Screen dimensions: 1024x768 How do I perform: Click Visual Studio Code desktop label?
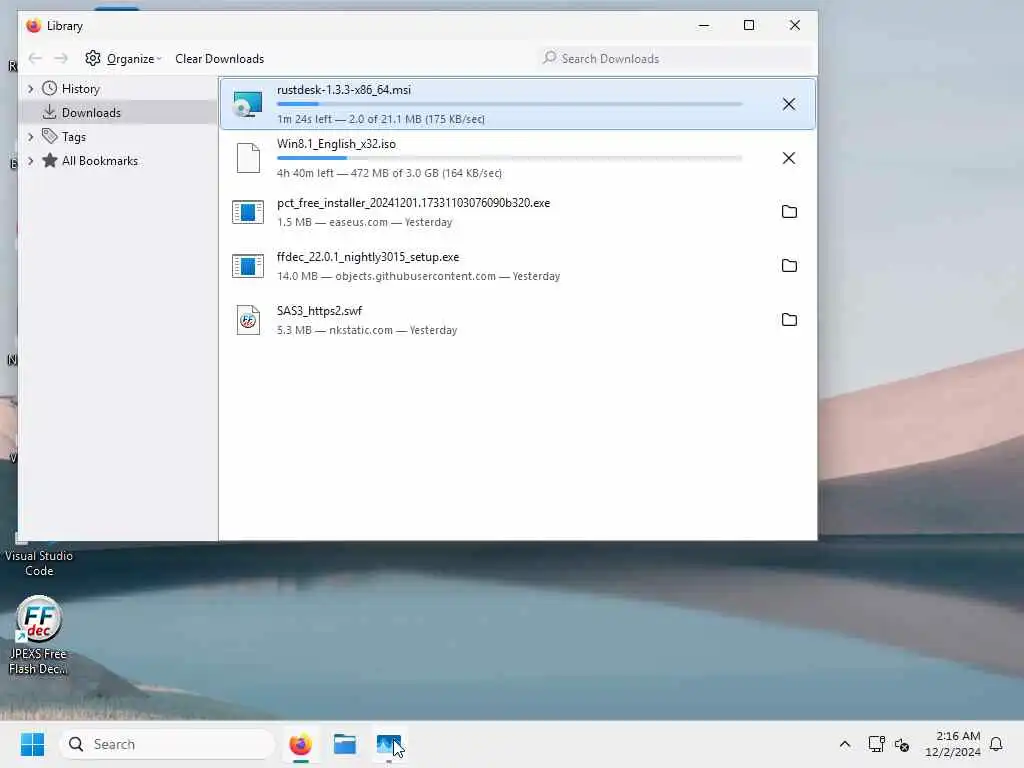pos(39,563)
